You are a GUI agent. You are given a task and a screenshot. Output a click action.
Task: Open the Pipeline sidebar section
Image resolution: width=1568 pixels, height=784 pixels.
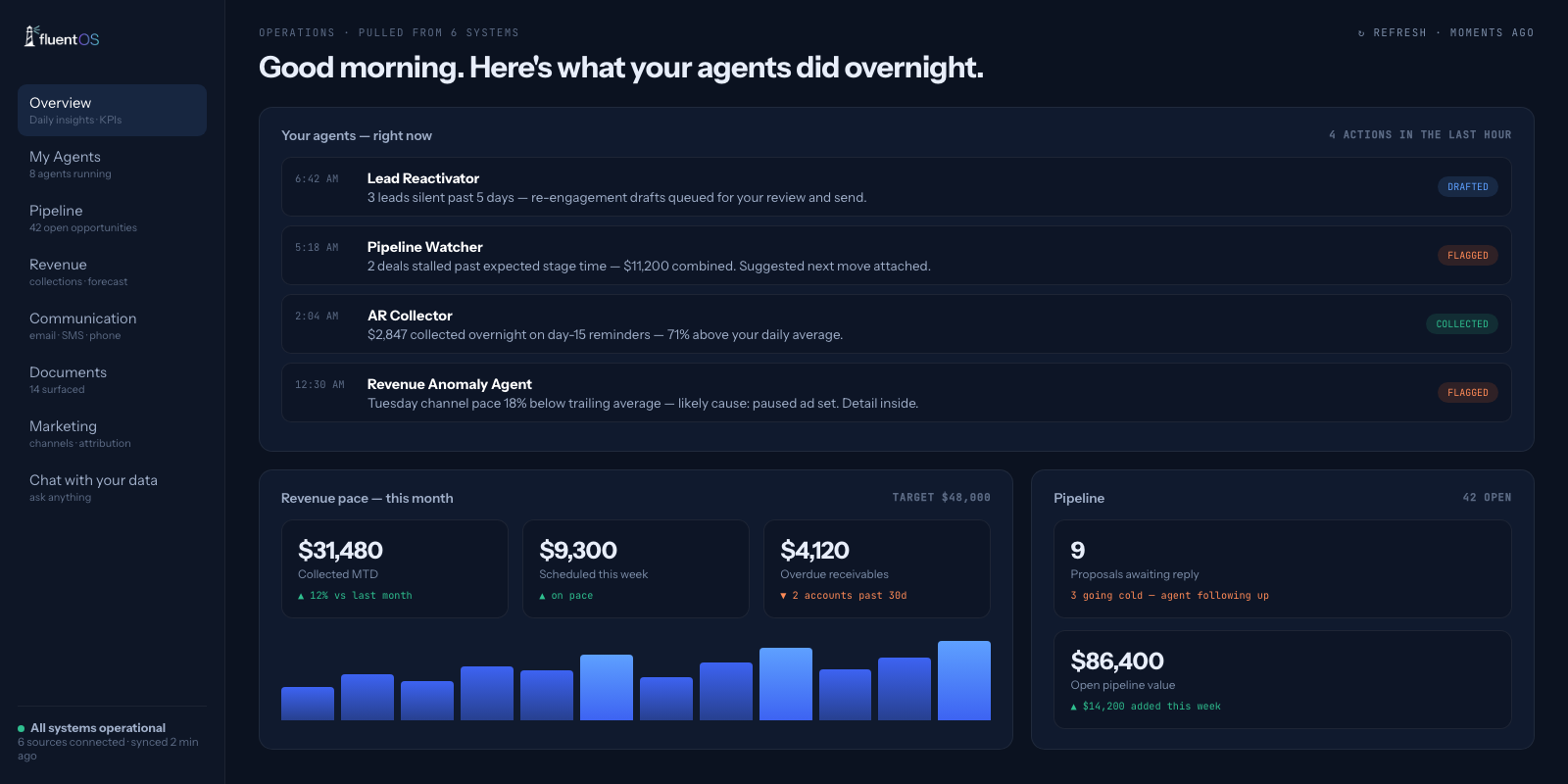tap(112, 218)
